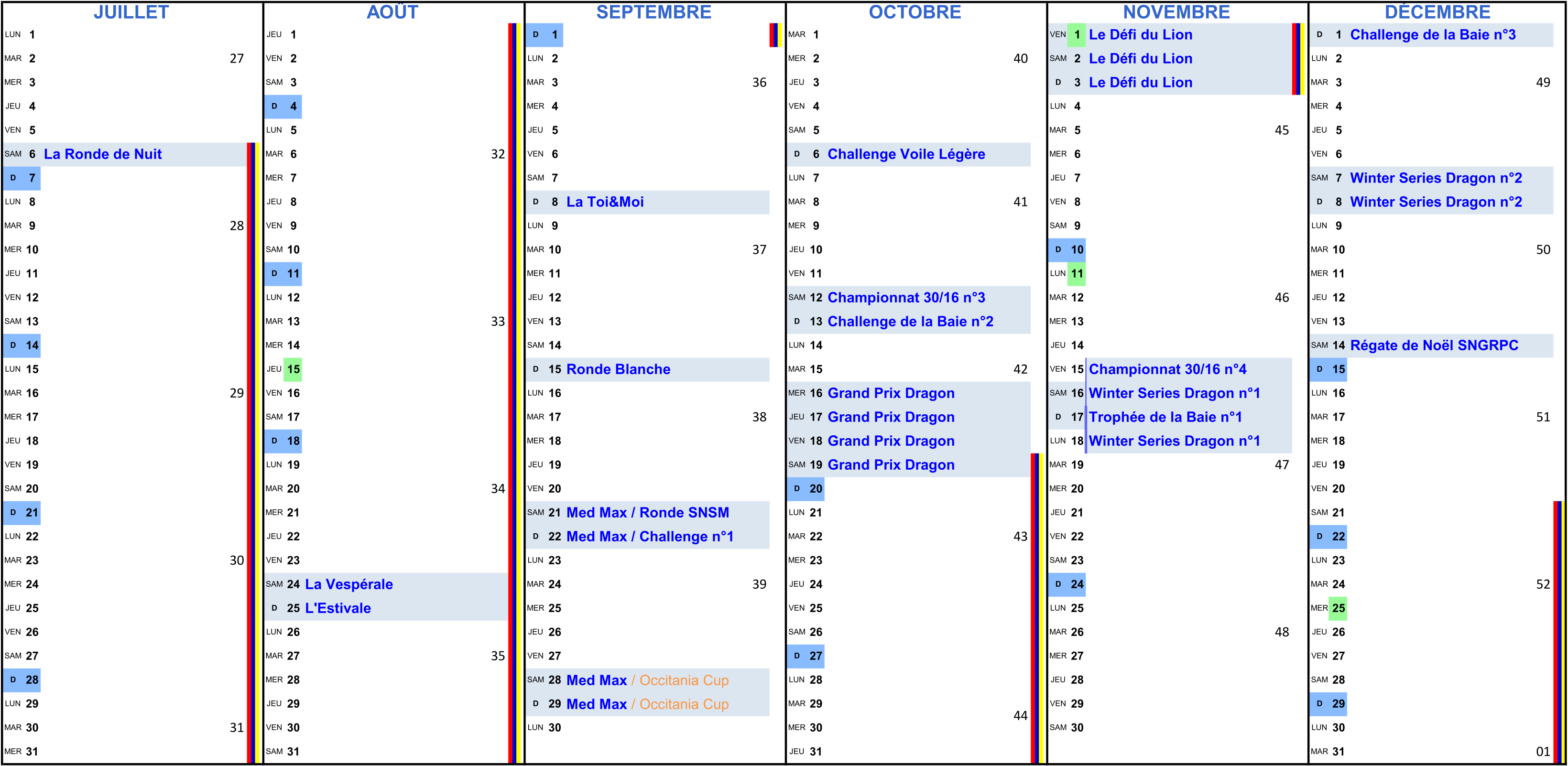The width and height of the screenshot is (1568, 766).
Task: Open the Ronde Blanche event
Action: tap(619, 369)
